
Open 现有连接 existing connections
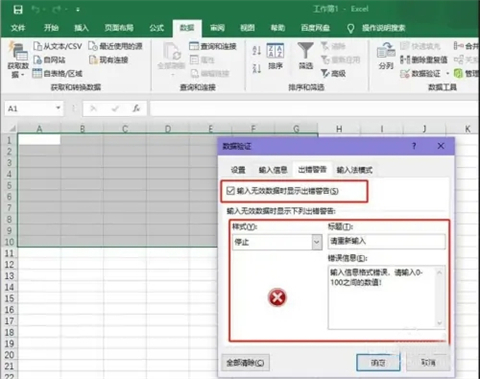[109, 60]
